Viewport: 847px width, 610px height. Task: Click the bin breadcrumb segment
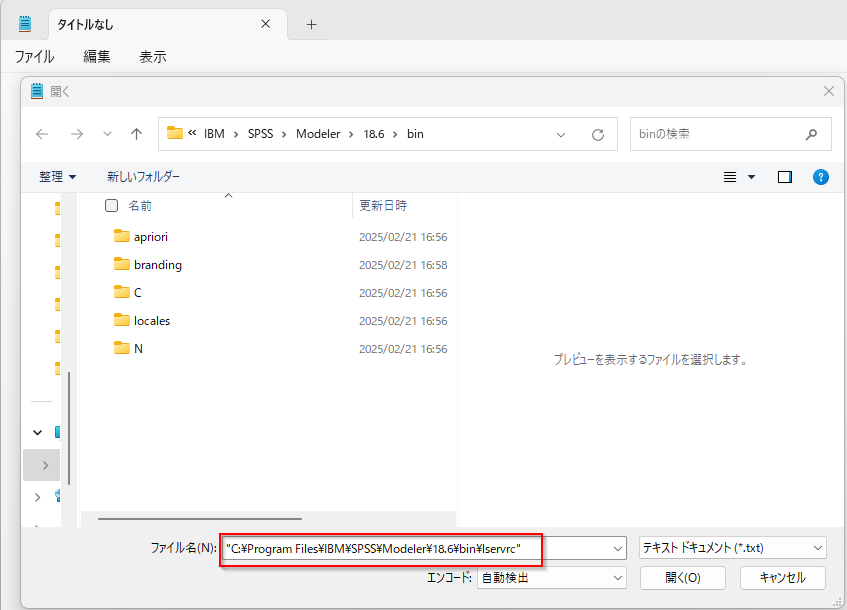click(x=415, y=134)
